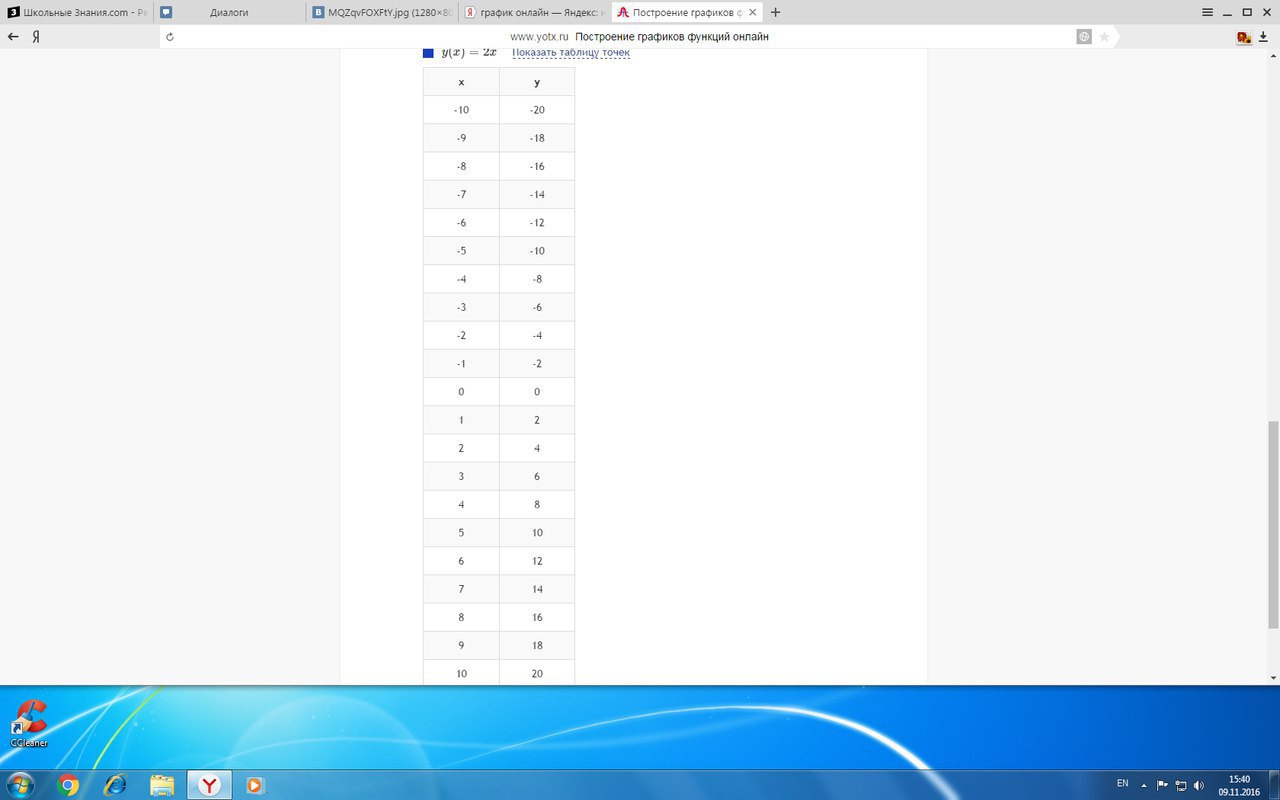Select x cell -1 in the table
The width and height of the screenshot is (1280, 800).
click(x=461, y=364)
